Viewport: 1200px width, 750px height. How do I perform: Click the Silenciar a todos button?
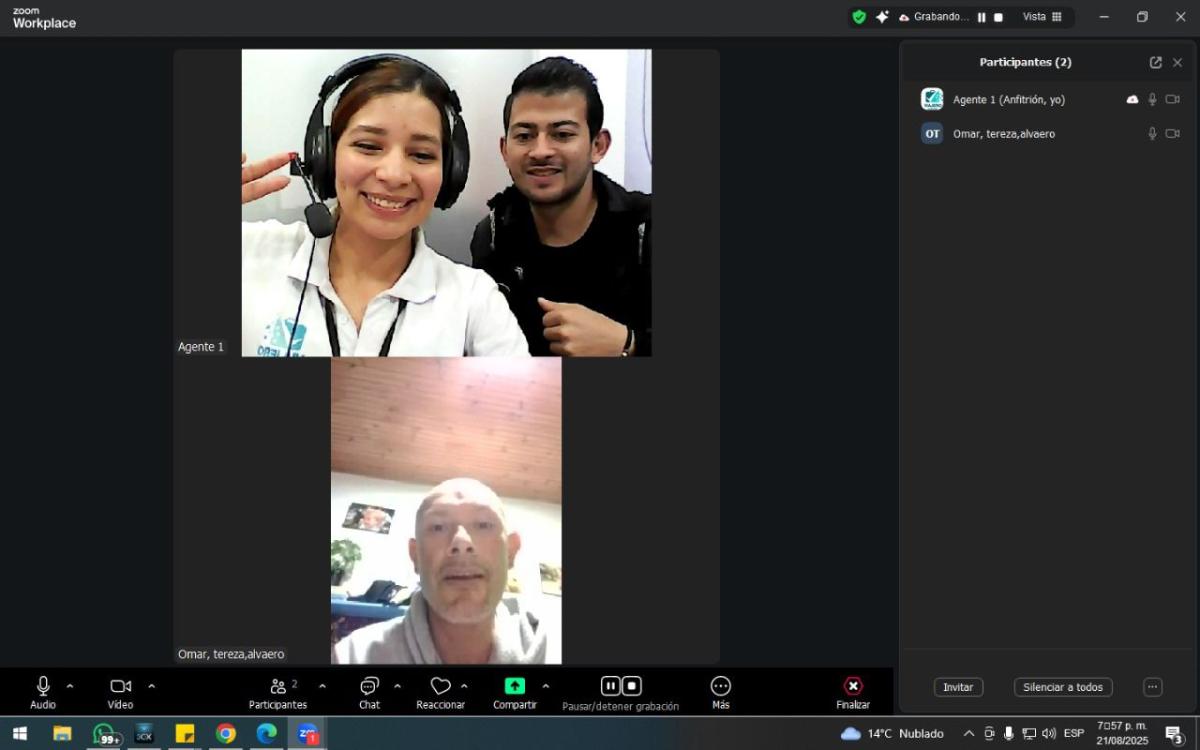(x=1062, y=688)
